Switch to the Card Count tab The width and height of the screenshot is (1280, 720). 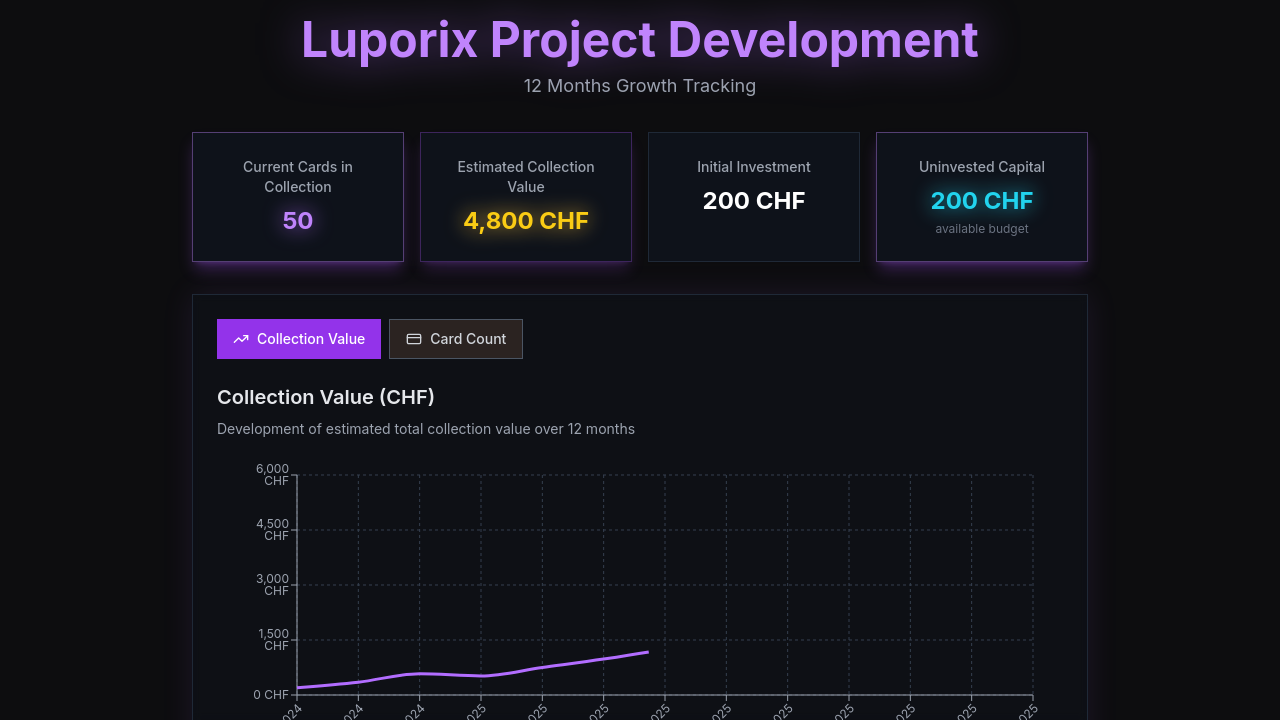[456, 339]
